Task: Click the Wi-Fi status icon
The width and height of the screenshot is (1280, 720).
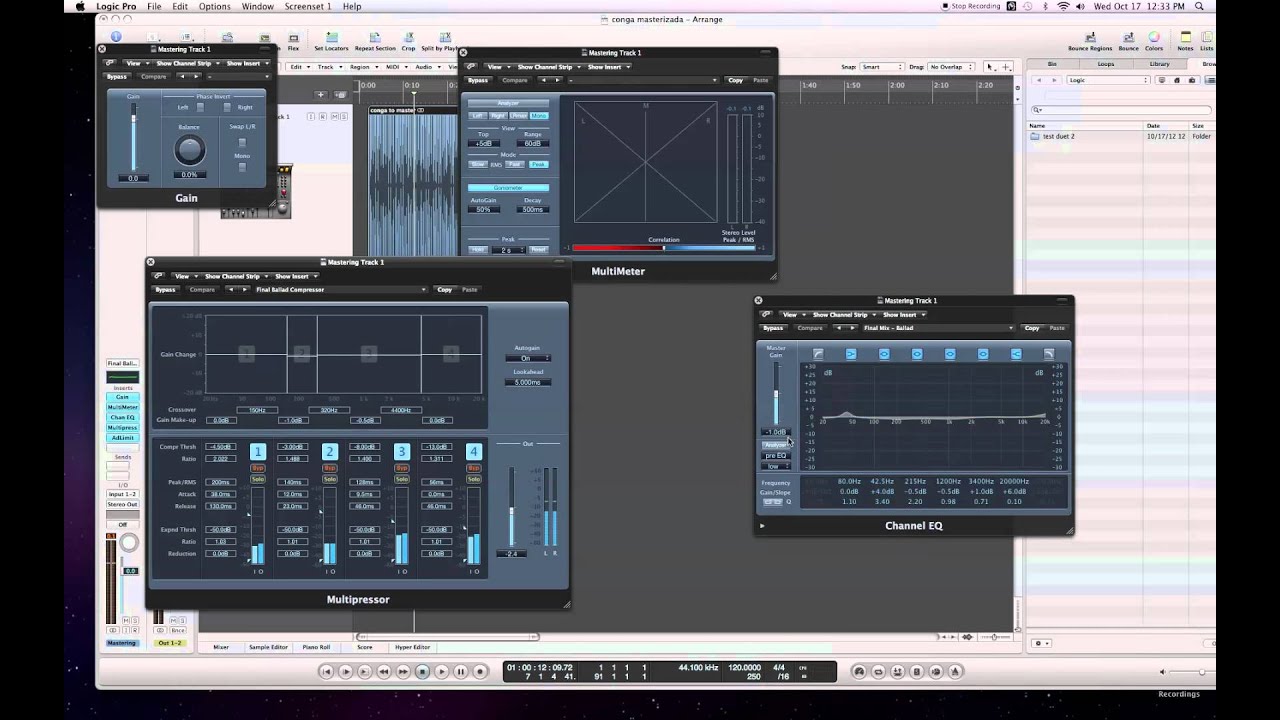Action: click(x=1064, y=6)
